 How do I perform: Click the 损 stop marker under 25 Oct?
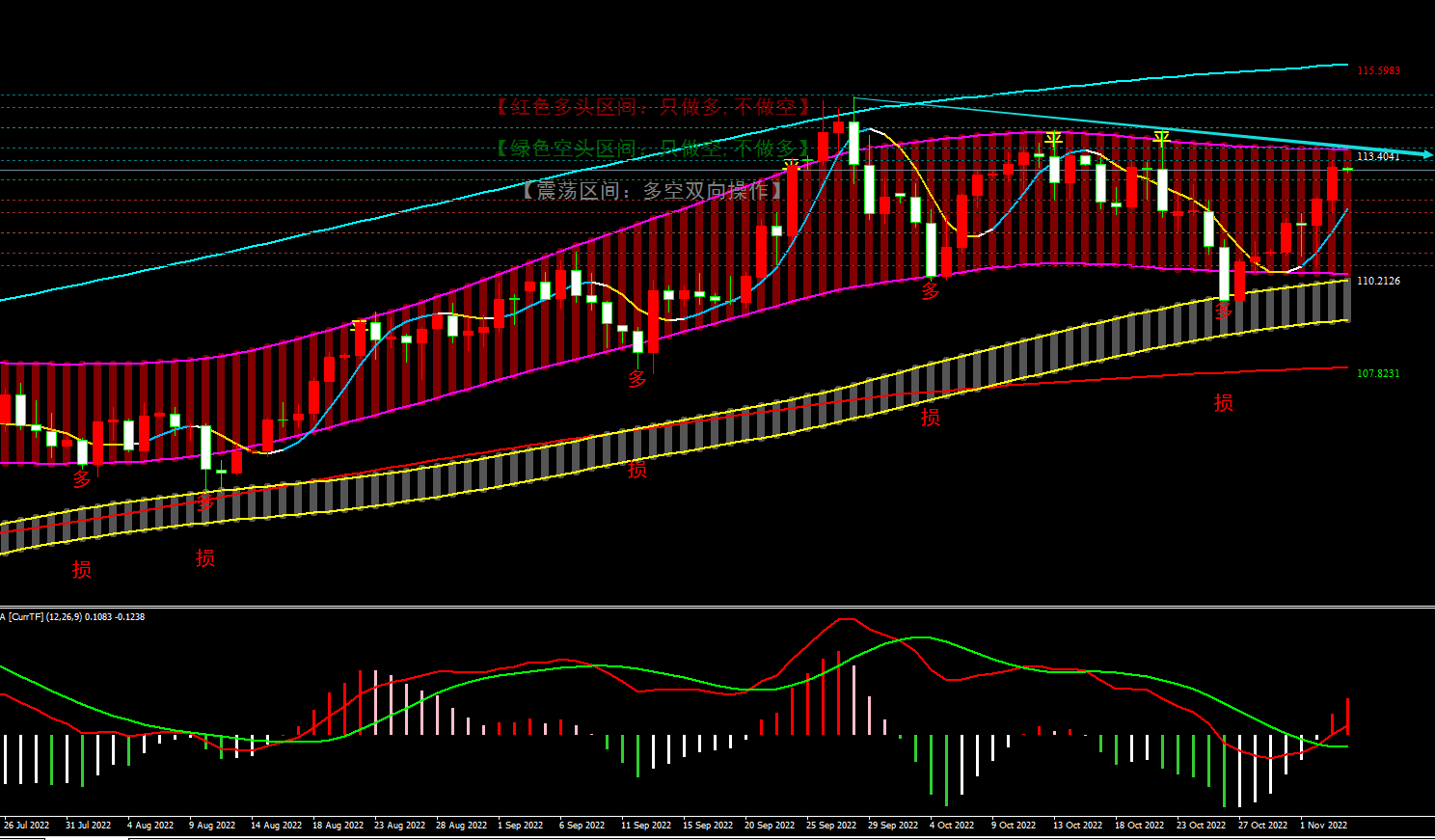click(x=1223, y=403)
